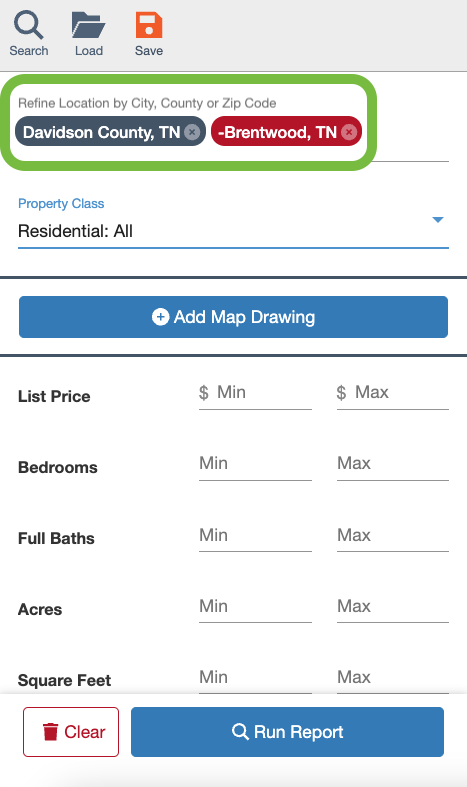467x787 pixels.
Task: Click the orange Save disk icon
Action: (x=149, y=25)
